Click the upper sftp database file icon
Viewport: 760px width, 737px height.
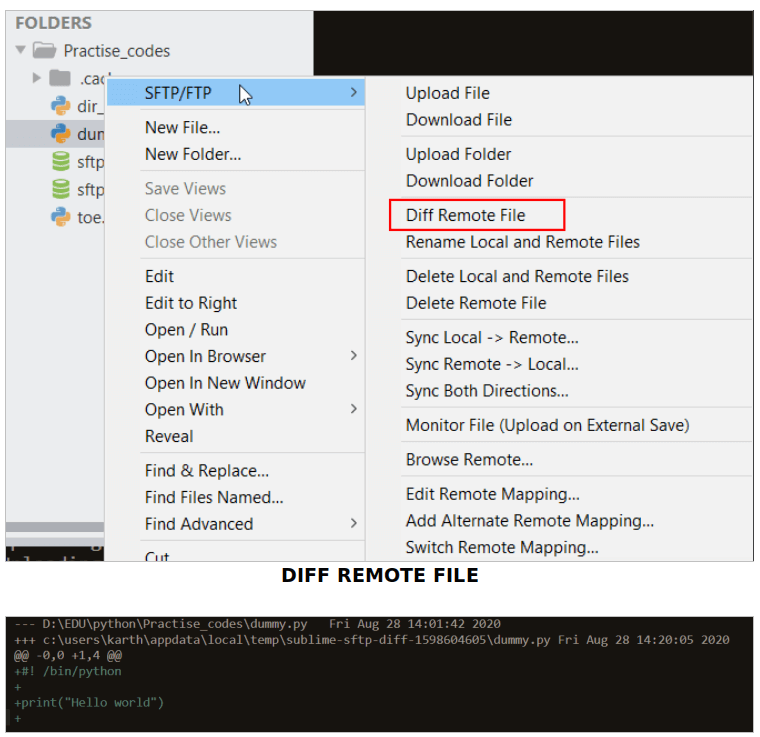pyautogui.click(x=60, y=162)
